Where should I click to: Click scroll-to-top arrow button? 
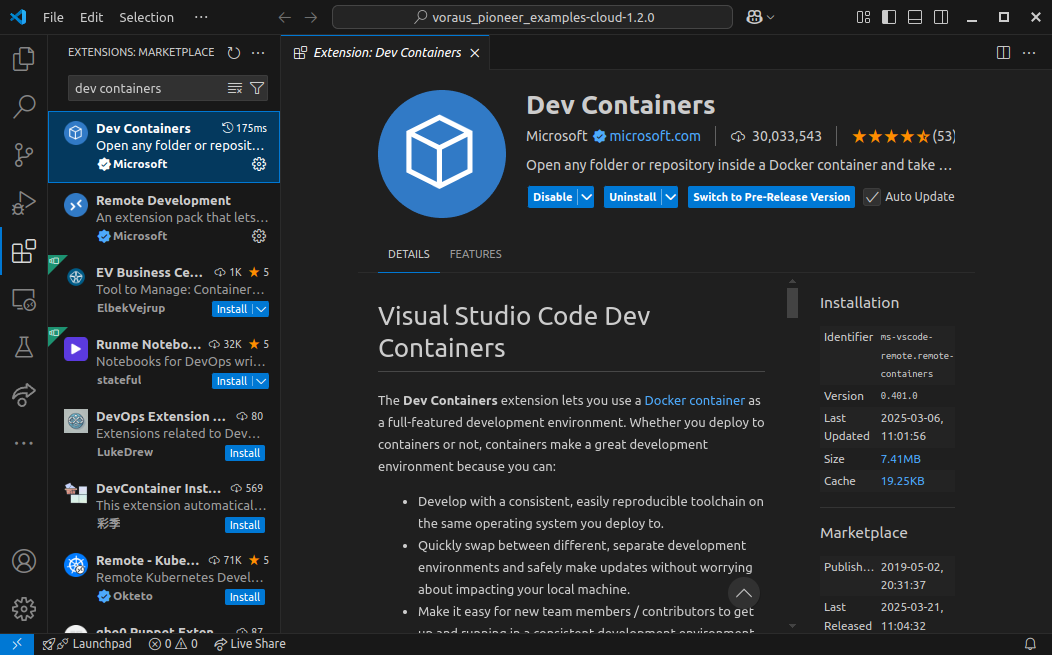[x=744, y=593]
